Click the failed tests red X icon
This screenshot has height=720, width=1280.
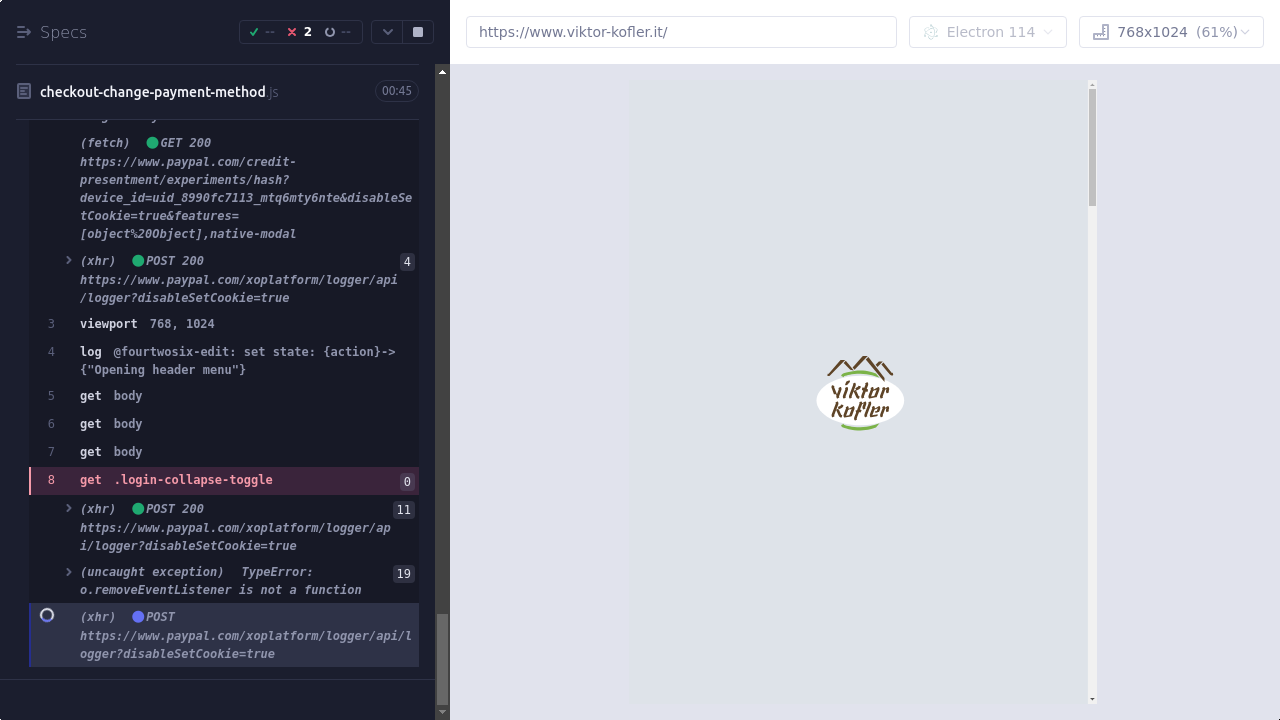point(292,32)
